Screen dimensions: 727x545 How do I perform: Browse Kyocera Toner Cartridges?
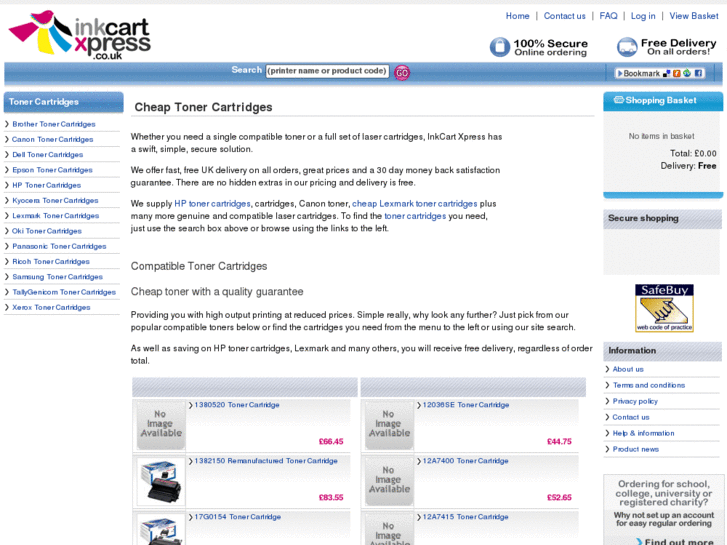pos(55,200)
